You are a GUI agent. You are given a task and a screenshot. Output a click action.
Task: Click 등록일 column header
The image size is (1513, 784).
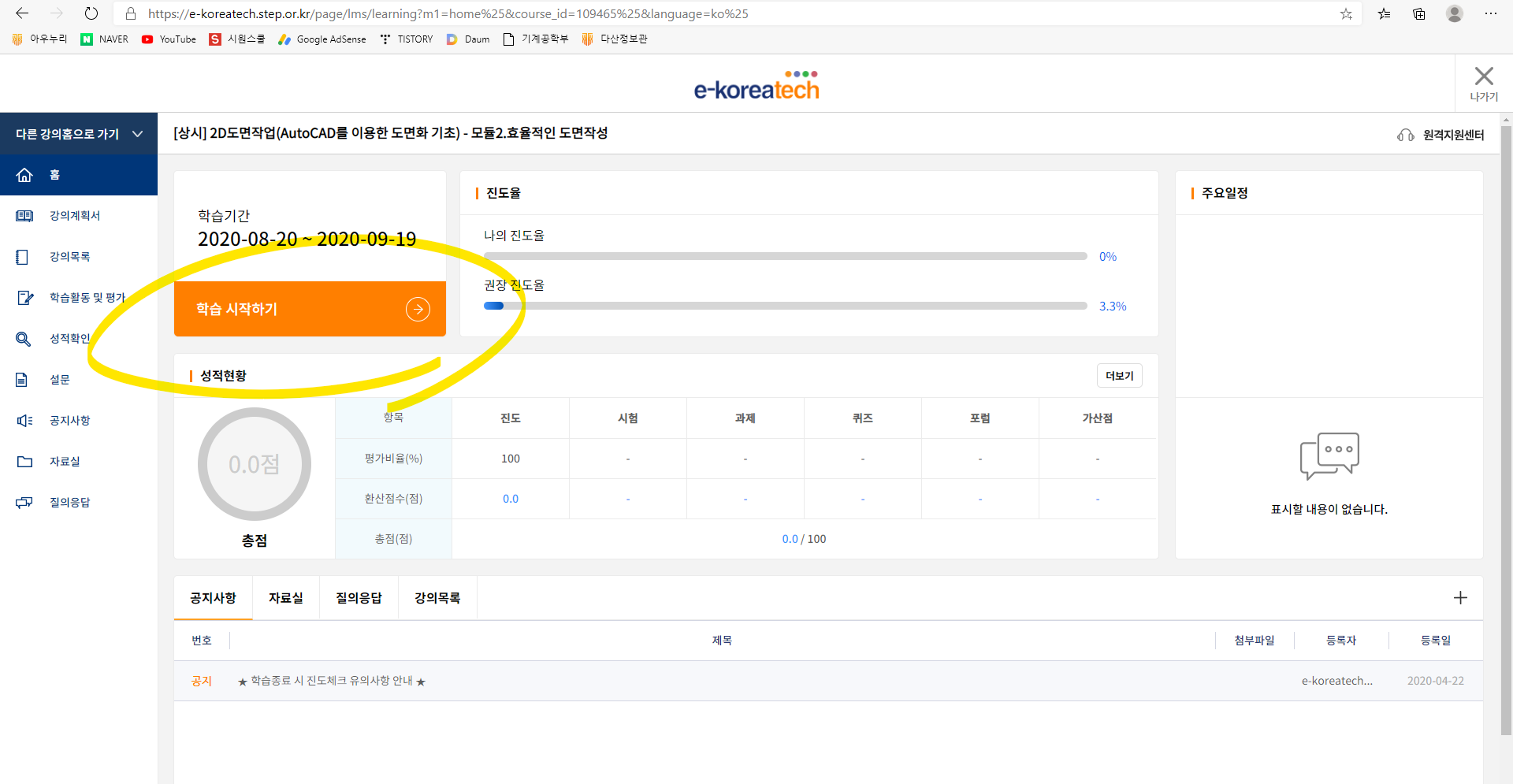coord(1436,641)
